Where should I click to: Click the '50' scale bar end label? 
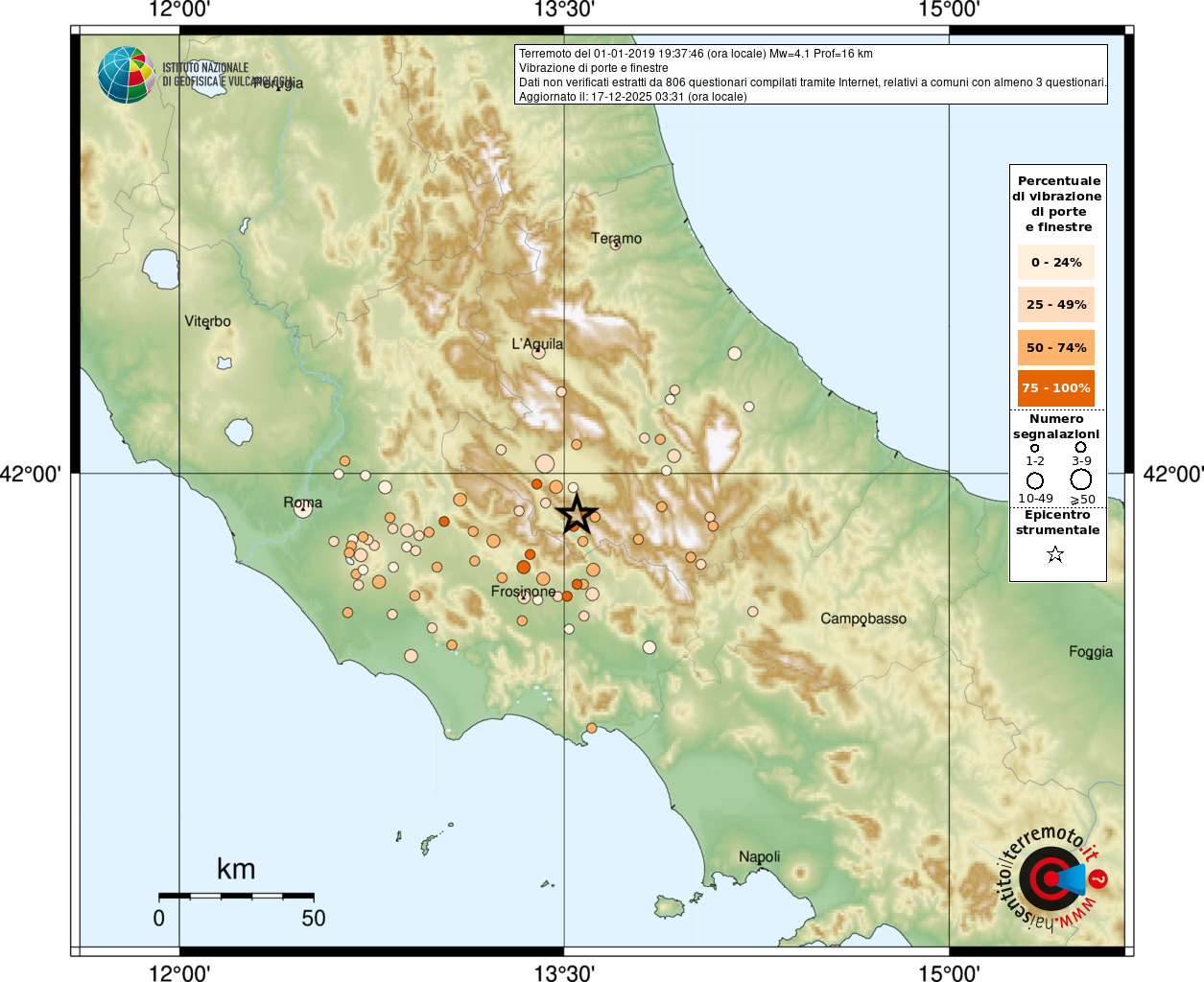[x=314, y=918]
